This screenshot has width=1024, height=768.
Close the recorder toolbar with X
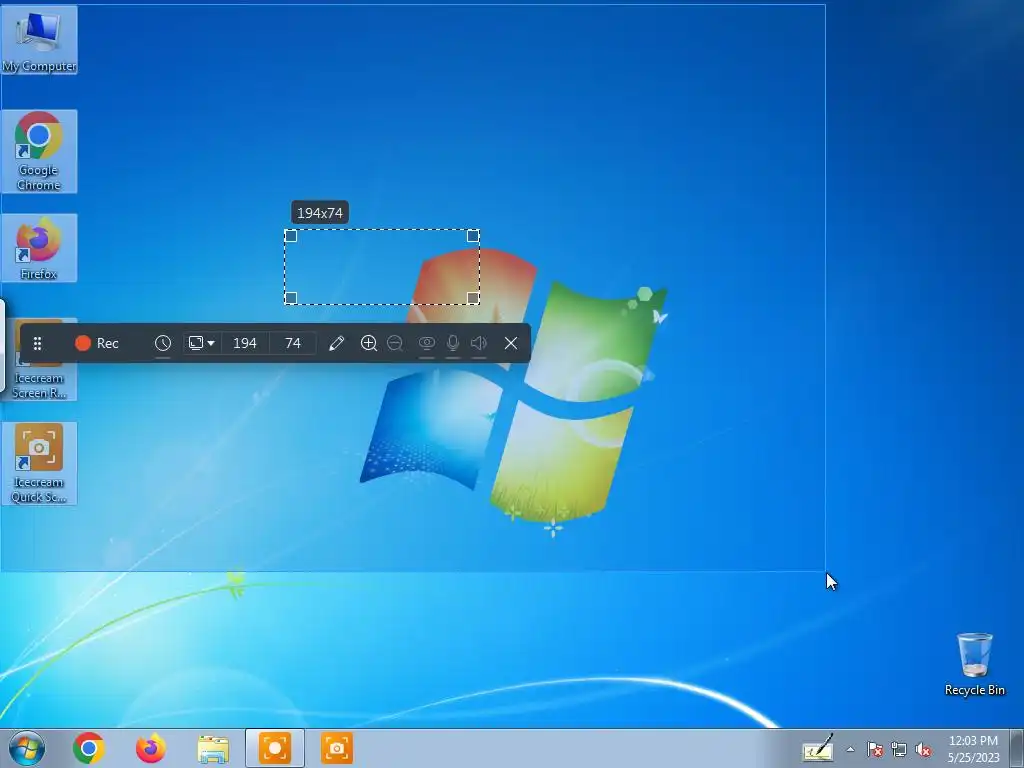coord(511,343)
